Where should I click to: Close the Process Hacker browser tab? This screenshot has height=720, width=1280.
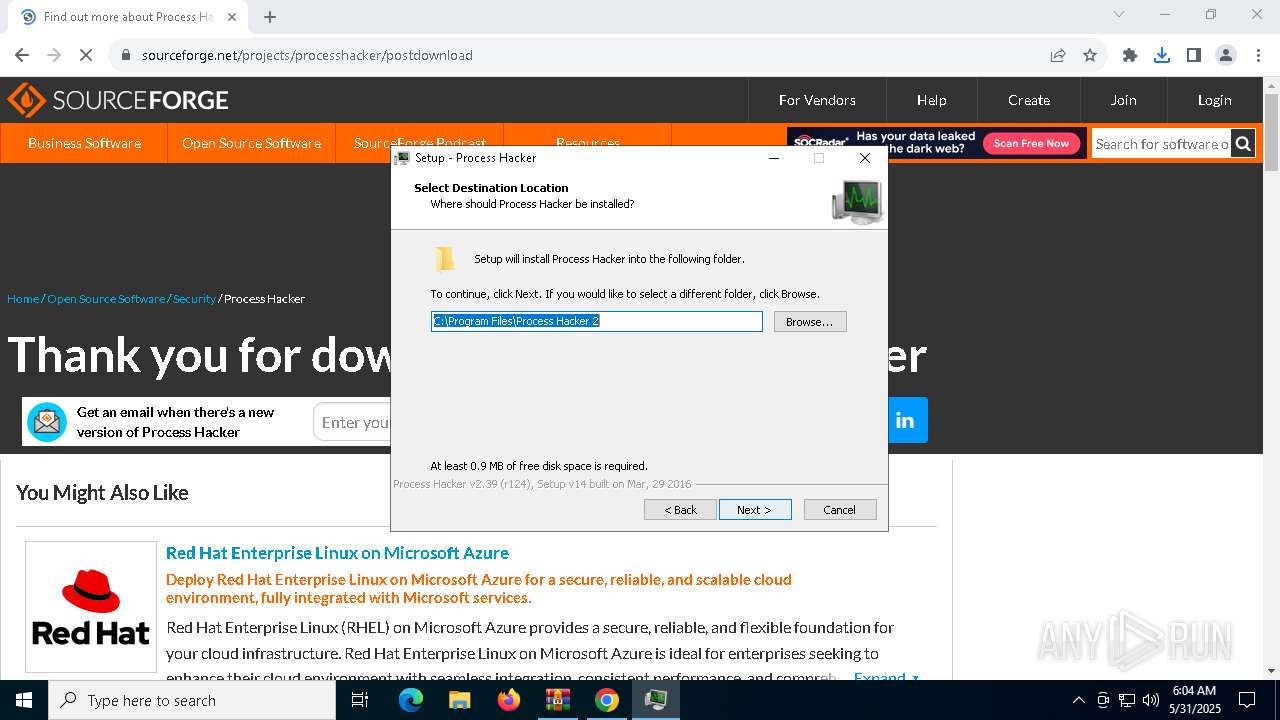(x=232, y=16)
